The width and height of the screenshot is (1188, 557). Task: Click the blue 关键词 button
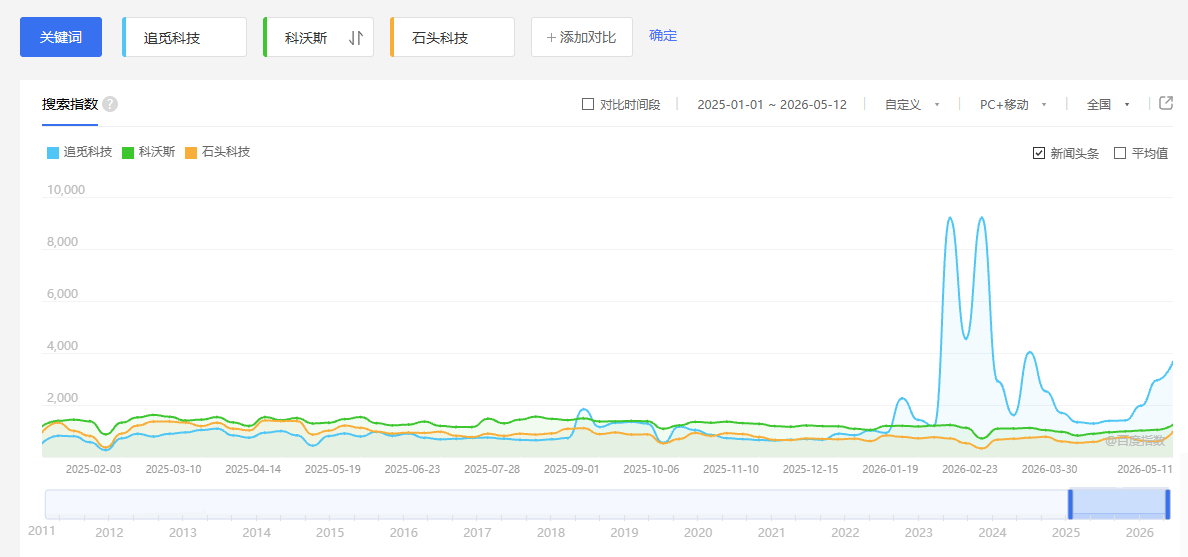coord(61,37)
